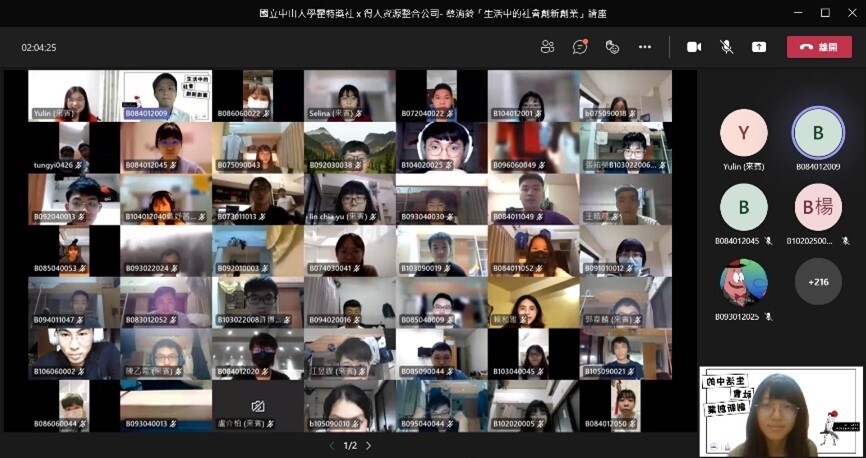
Task: Select the tungyi0426 video tile
Action: click(x=74, y=148)
